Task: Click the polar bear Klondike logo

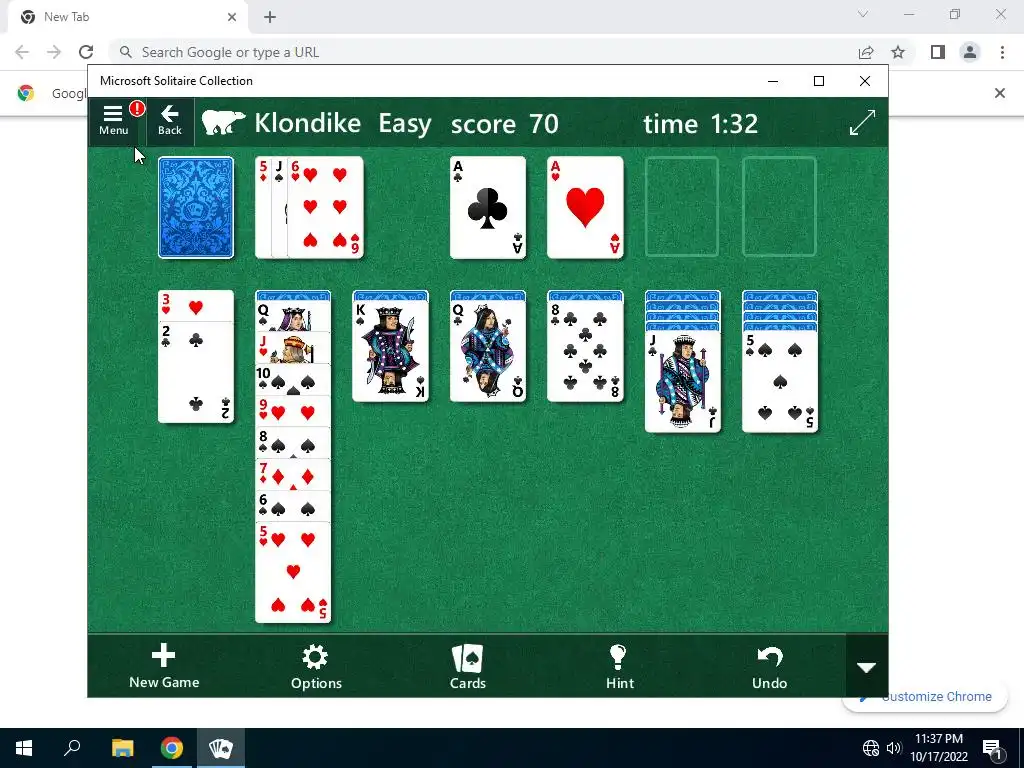Action: pos(223,123)
